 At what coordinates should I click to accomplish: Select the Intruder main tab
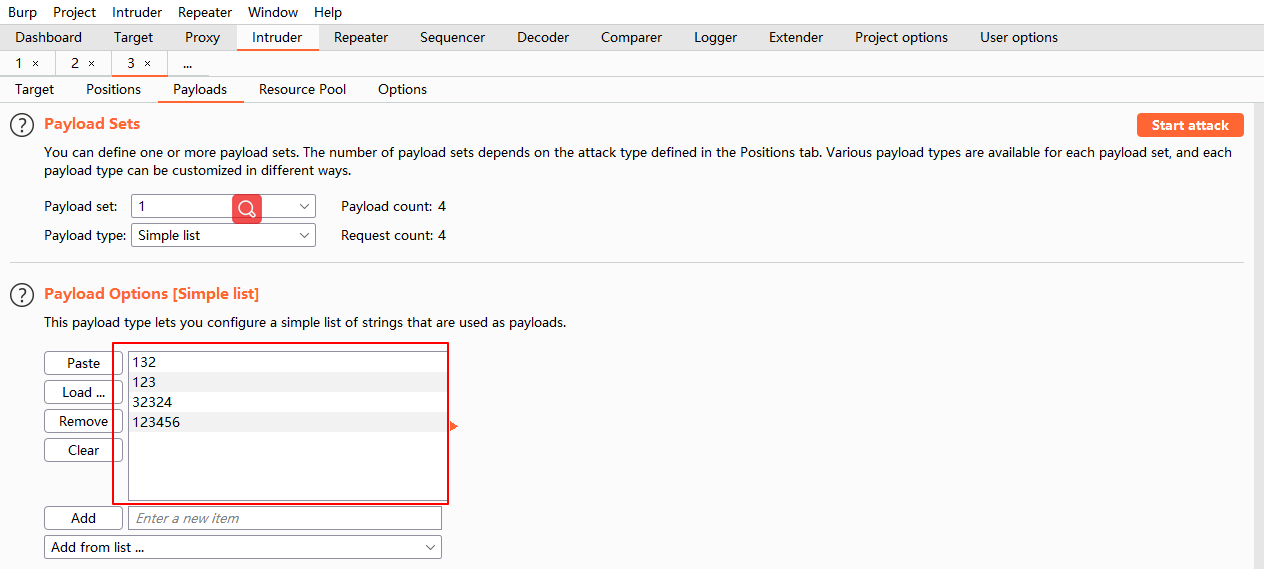coord(277,37)
